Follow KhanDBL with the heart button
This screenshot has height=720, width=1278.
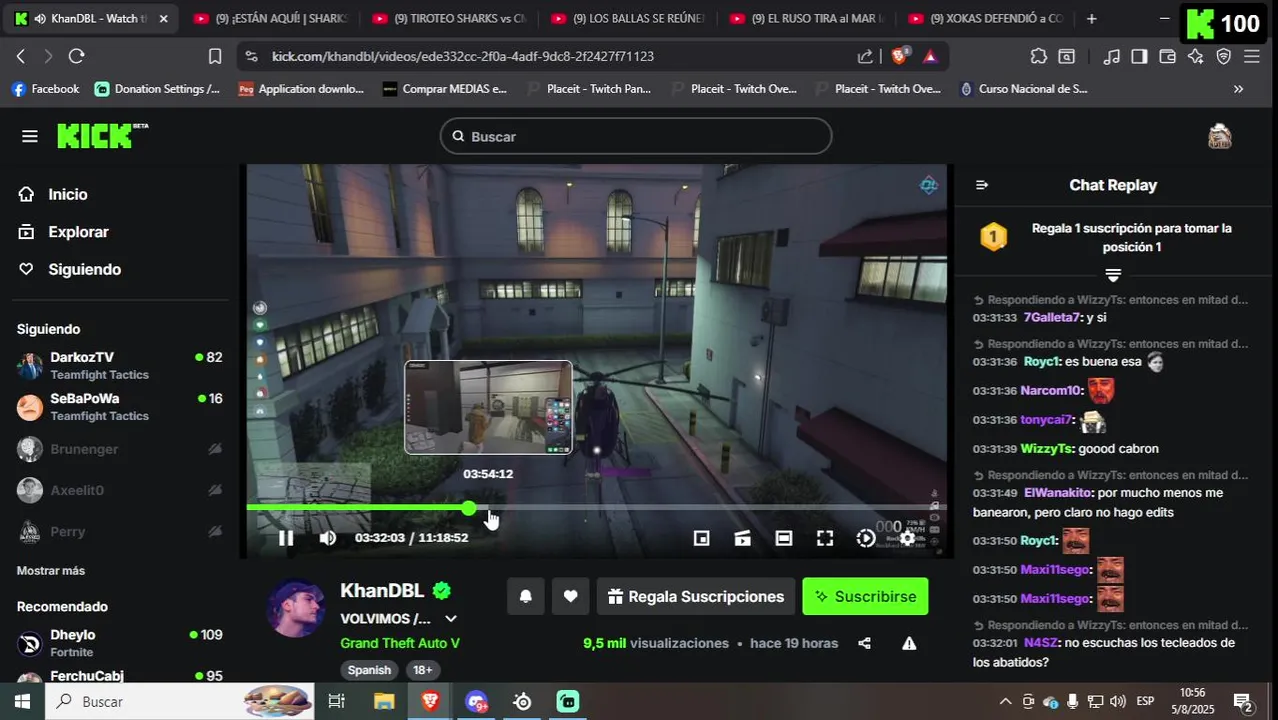click(570, 596)
